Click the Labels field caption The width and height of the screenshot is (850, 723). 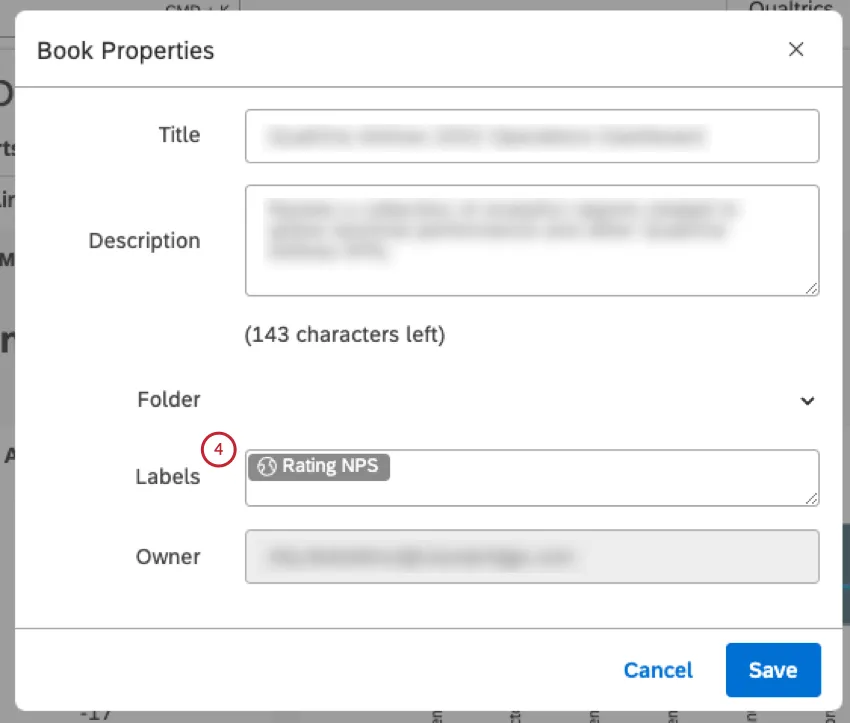[168, 477]
